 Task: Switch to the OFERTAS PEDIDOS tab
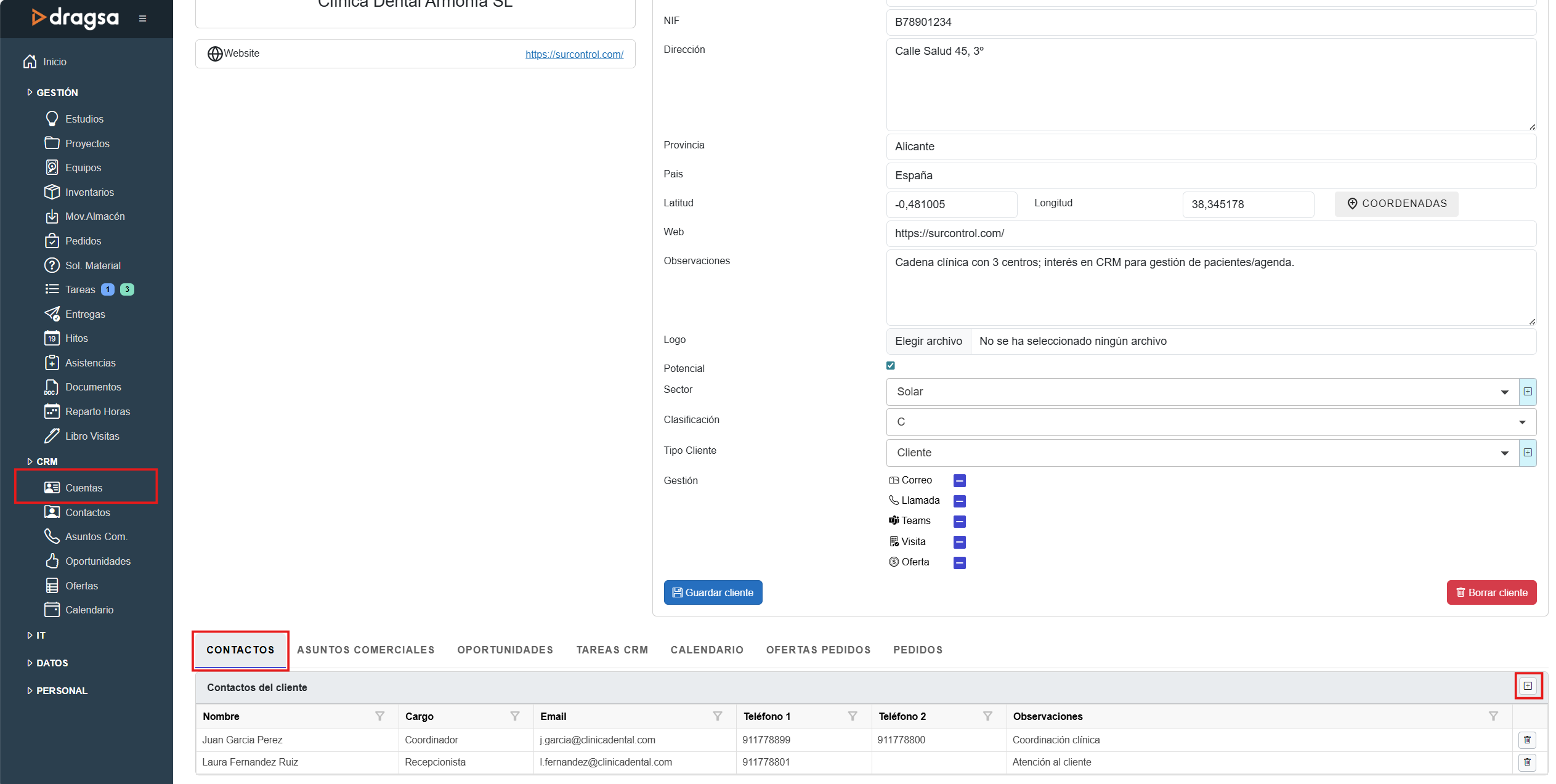coord(818,650)
